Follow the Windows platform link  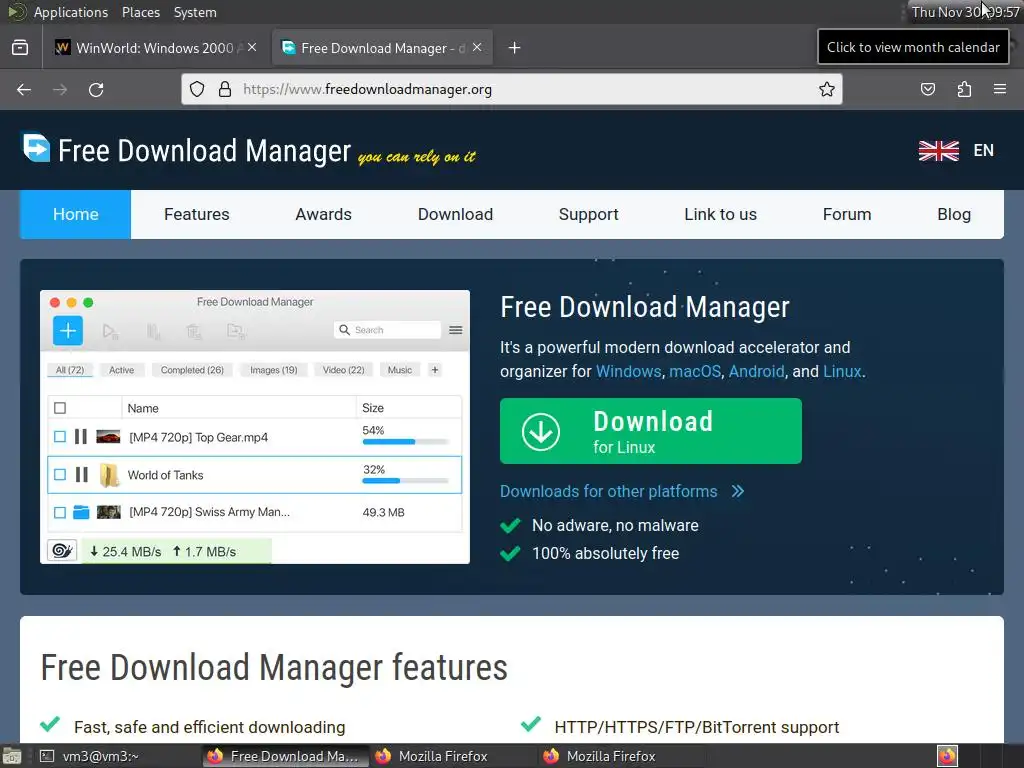click(629, 371)
